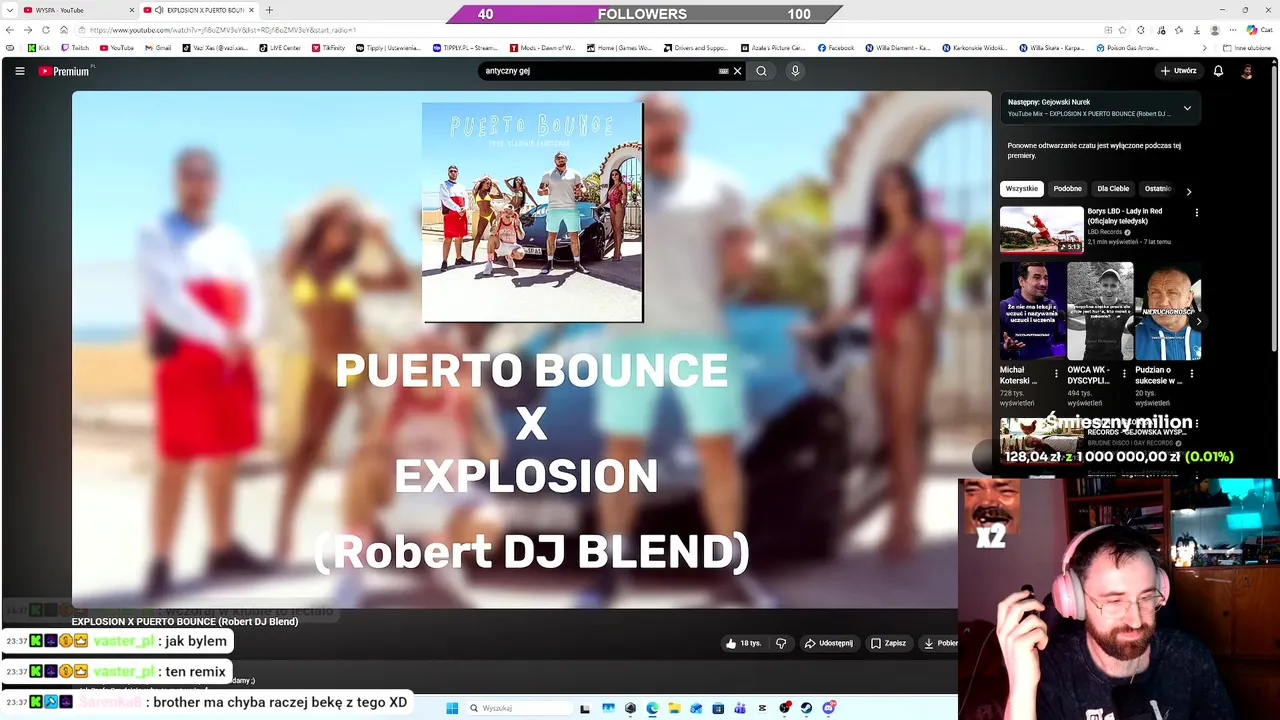Open Microsoft Edge from the taskbar
Screen dimensions: 1280x720
[x=652, y=708]
